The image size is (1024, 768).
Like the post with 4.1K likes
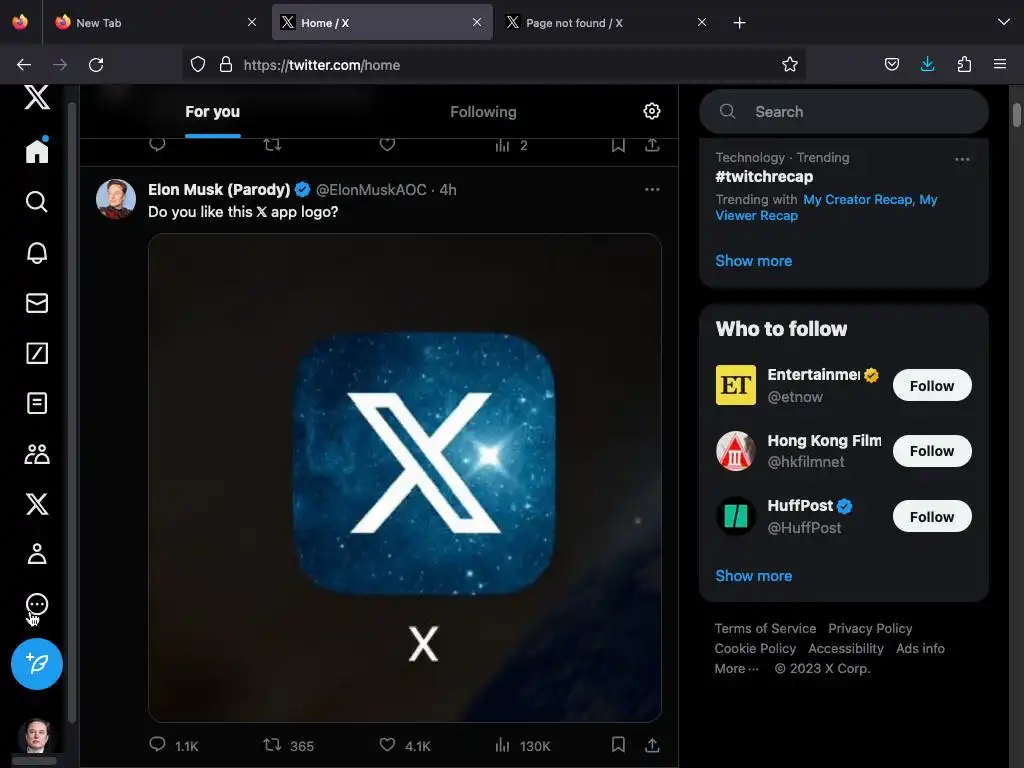(387, 744)
